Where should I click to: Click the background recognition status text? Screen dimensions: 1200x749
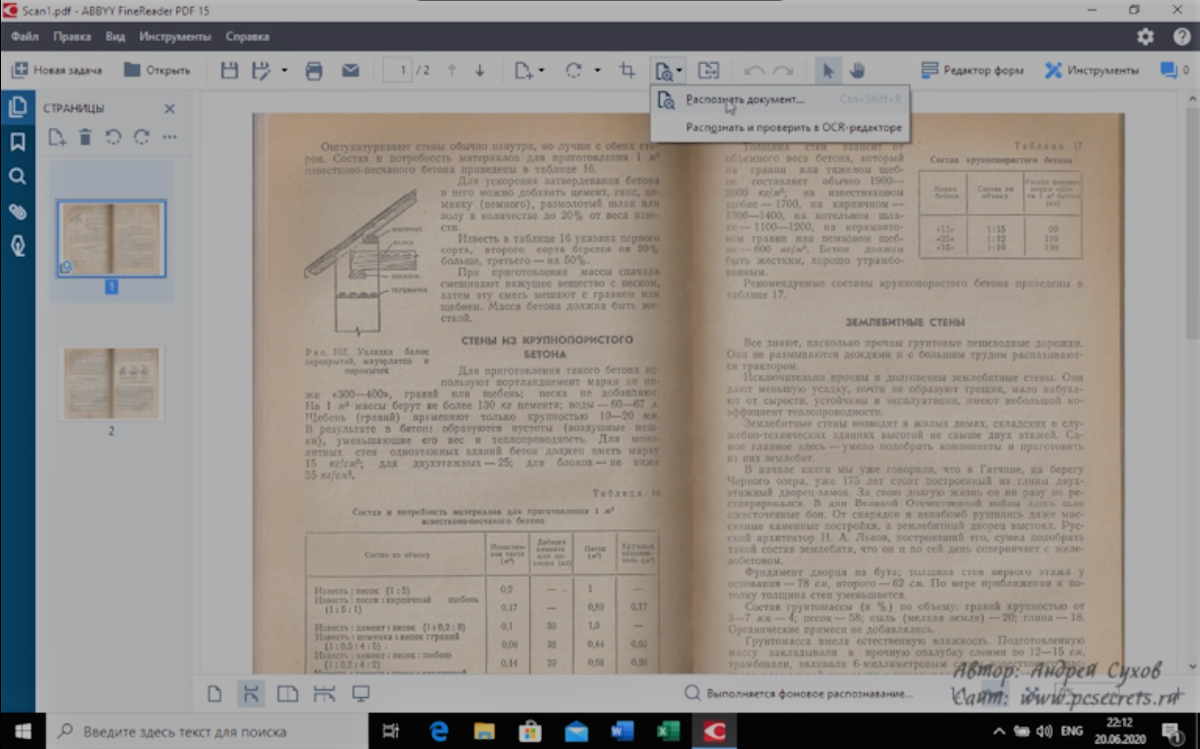pyautogui.click(x=809, y=694)
